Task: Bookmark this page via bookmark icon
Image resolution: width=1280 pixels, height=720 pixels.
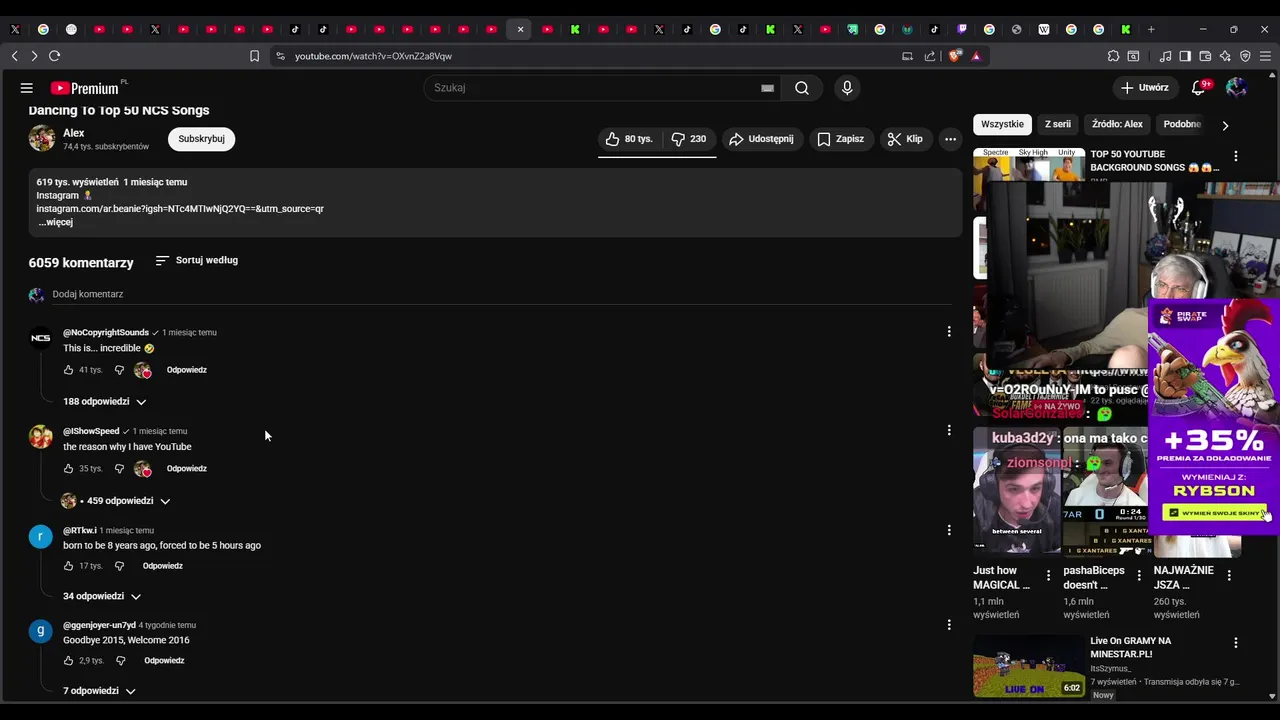Action: (x=254, y=56)
